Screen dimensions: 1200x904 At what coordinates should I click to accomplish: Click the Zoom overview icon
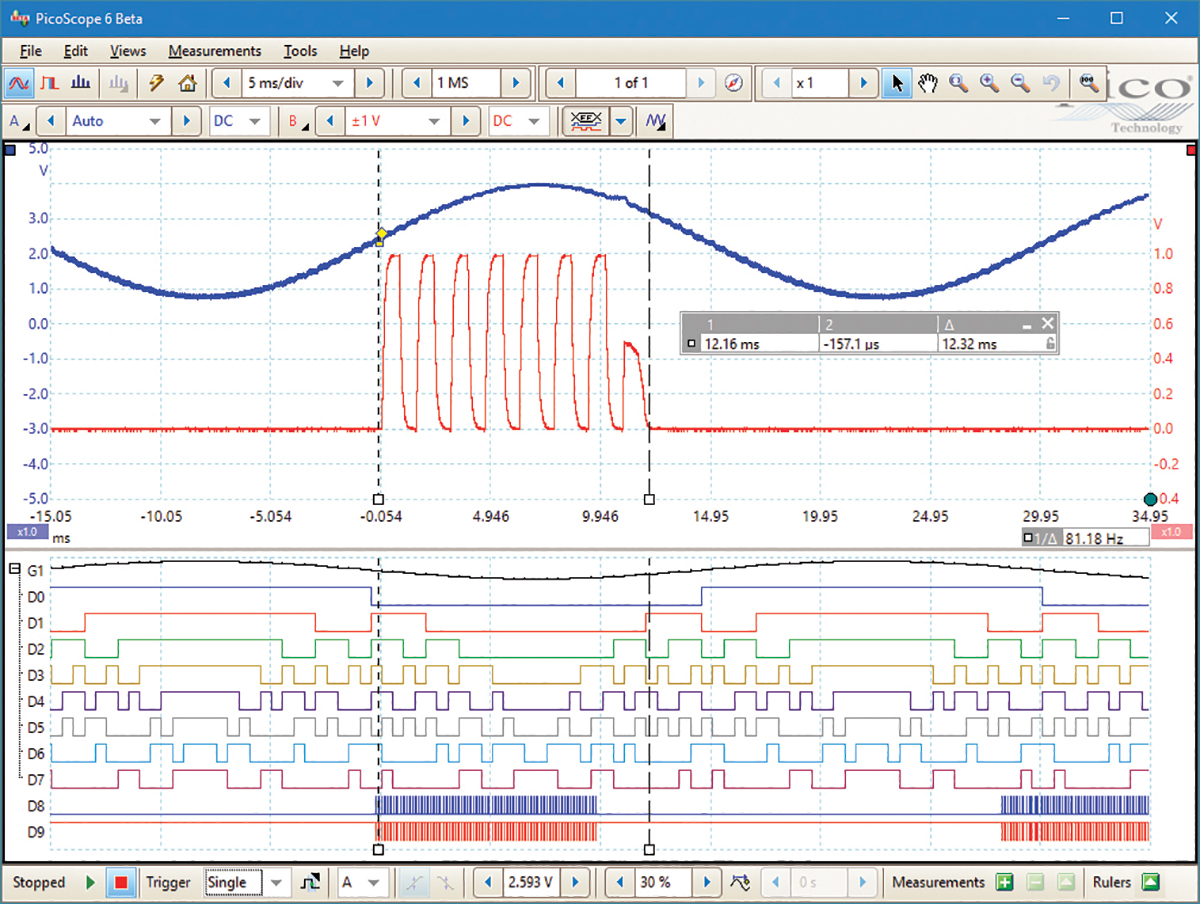tap(1089, 84)
